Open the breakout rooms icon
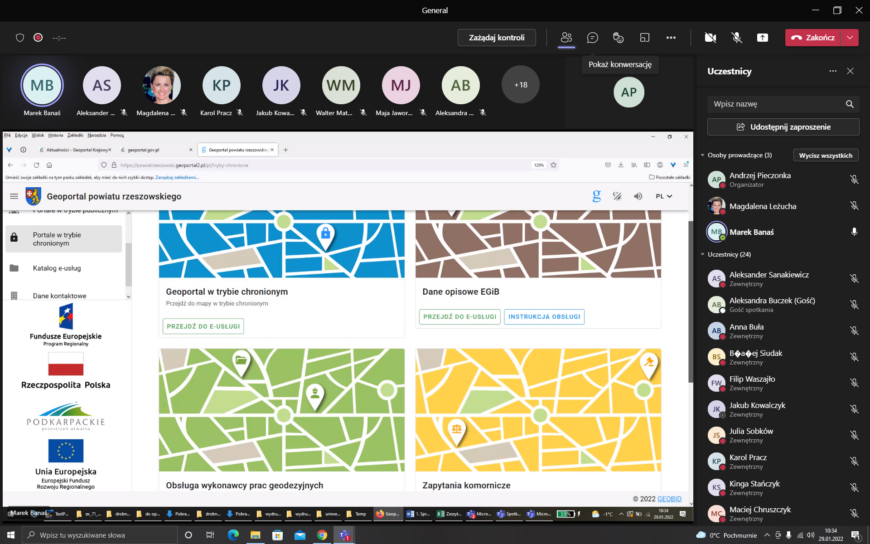870x544 pixels. 644,38
